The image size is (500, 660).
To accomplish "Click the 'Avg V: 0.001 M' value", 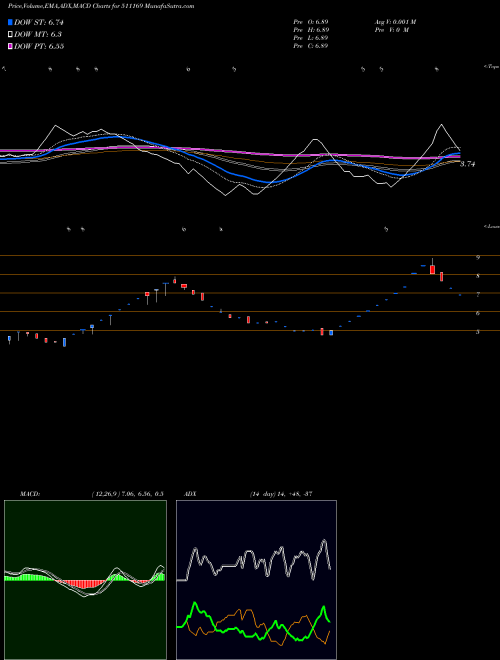I will pos(395,22).
